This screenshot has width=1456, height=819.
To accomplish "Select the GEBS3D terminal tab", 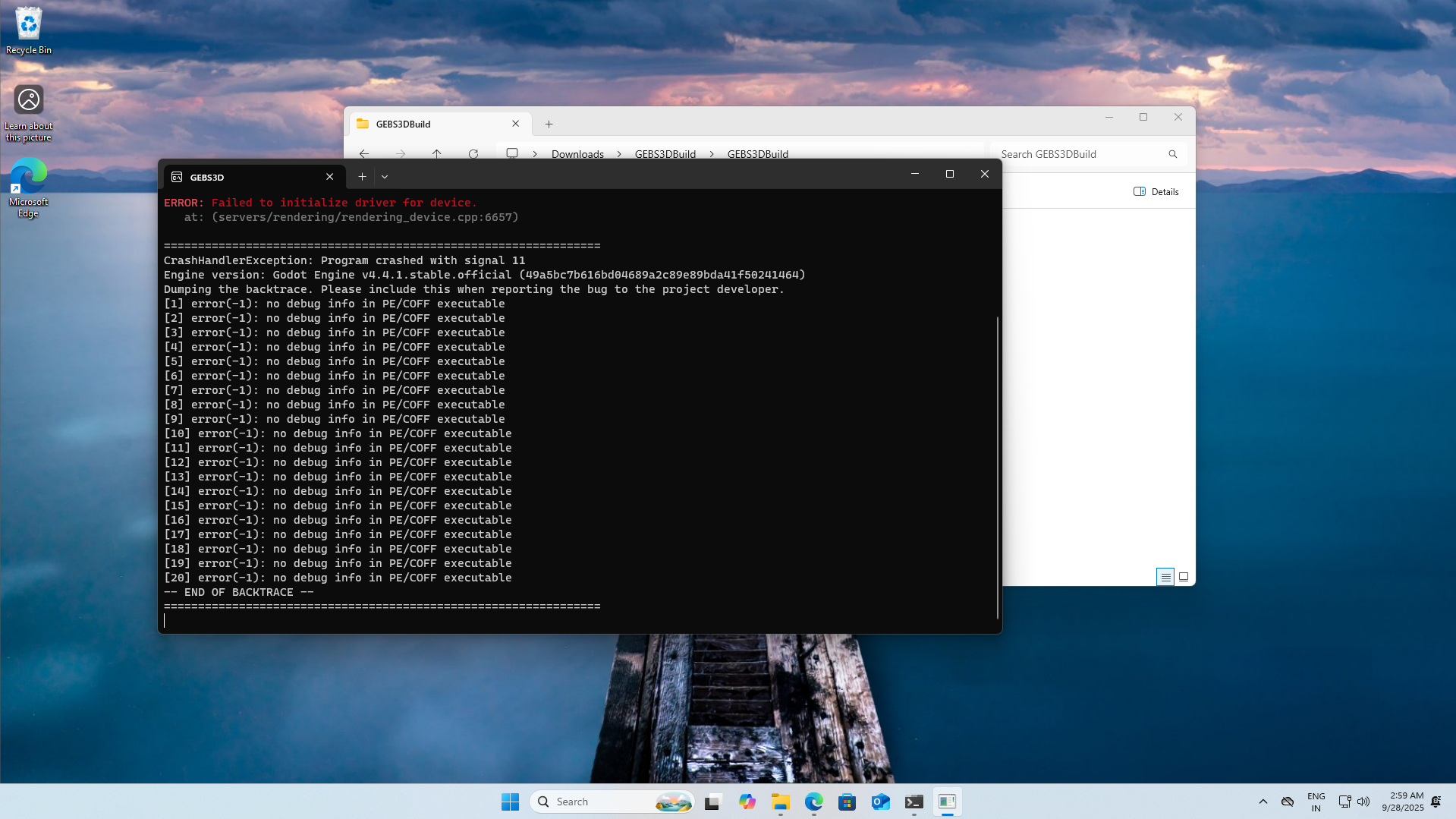I will click(254, 177).
